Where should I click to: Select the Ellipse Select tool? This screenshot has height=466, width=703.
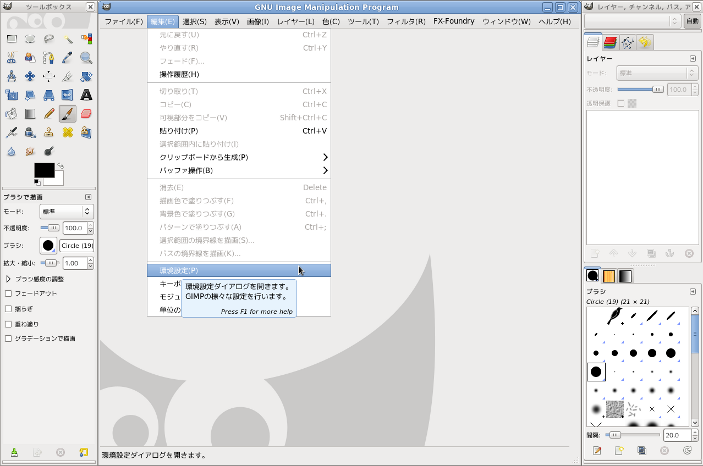click(30, 39)
